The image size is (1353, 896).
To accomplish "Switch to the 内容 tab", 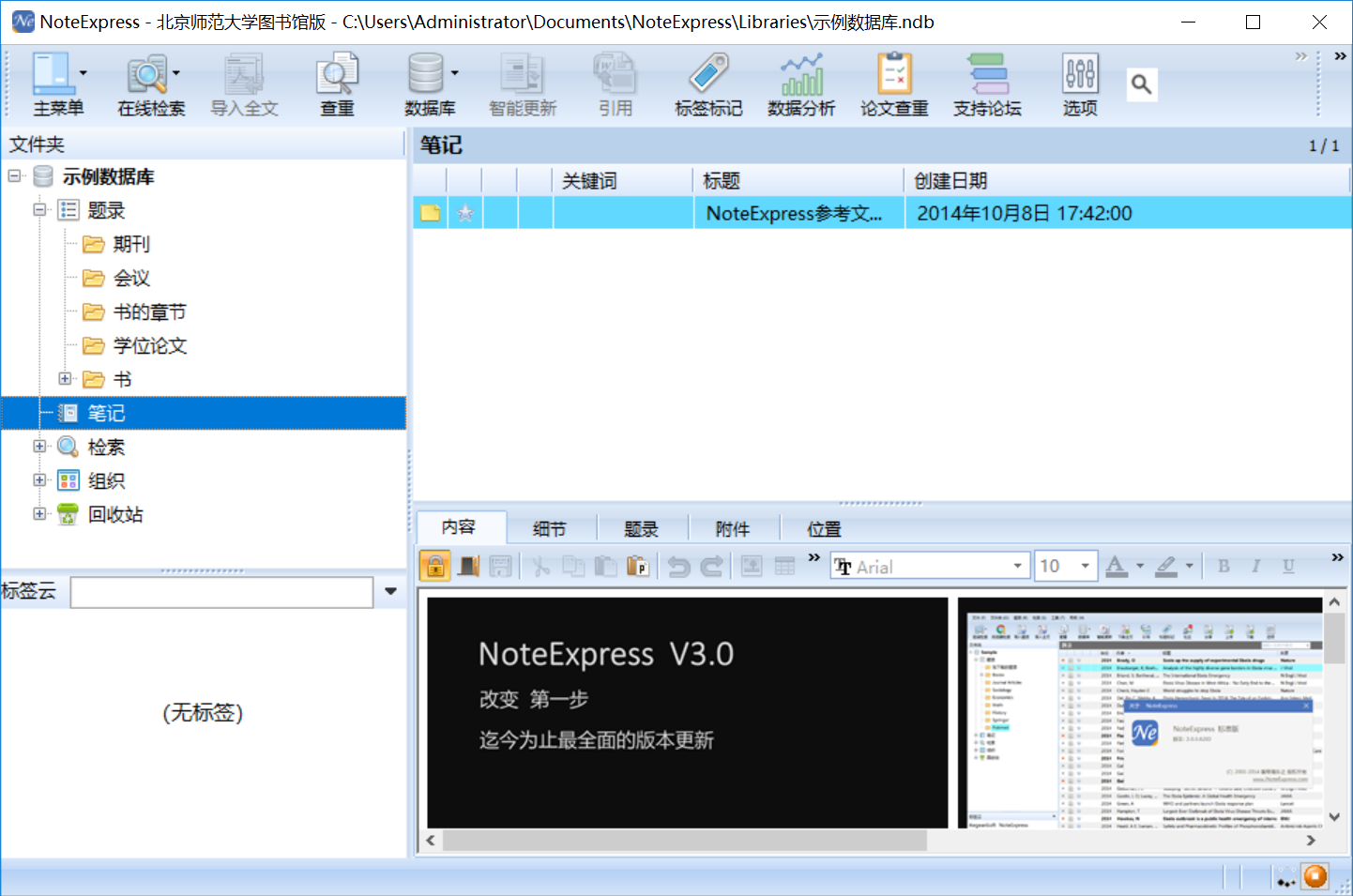I will tap(460, 527).
